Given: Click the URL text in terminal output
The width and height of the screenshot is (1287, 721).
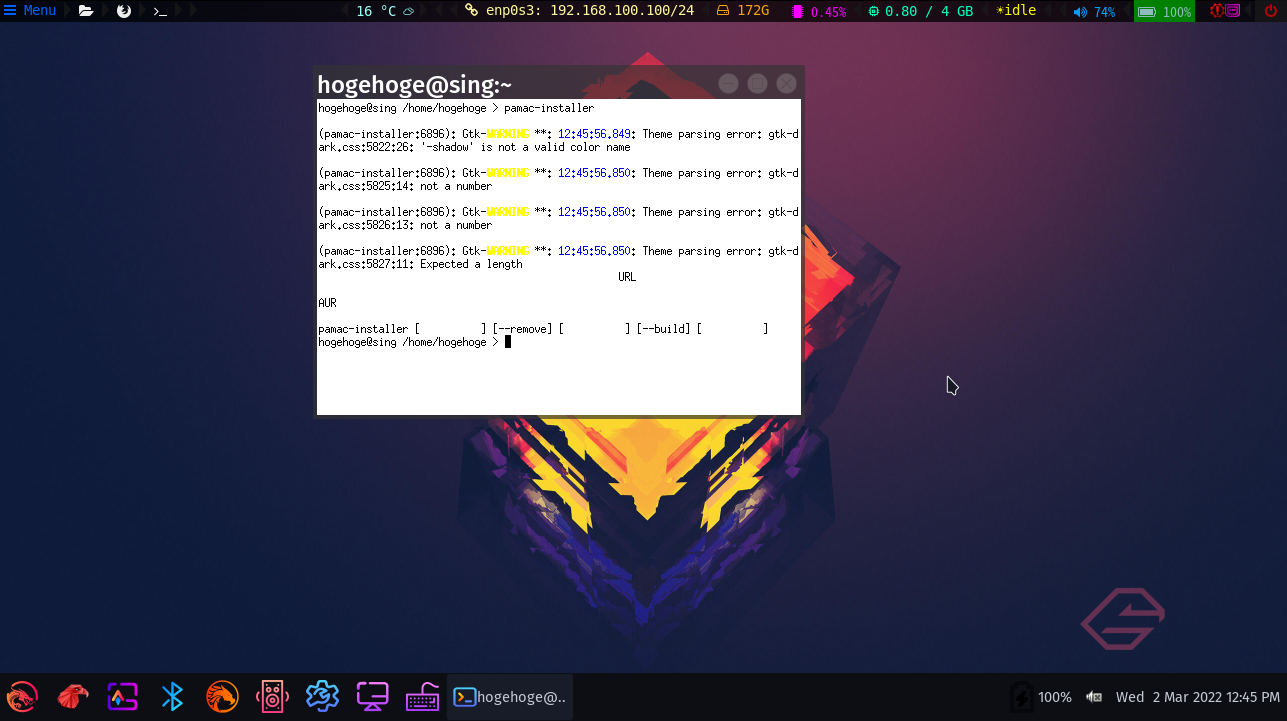Looking at the screenshot, I should tap(627, 277).
